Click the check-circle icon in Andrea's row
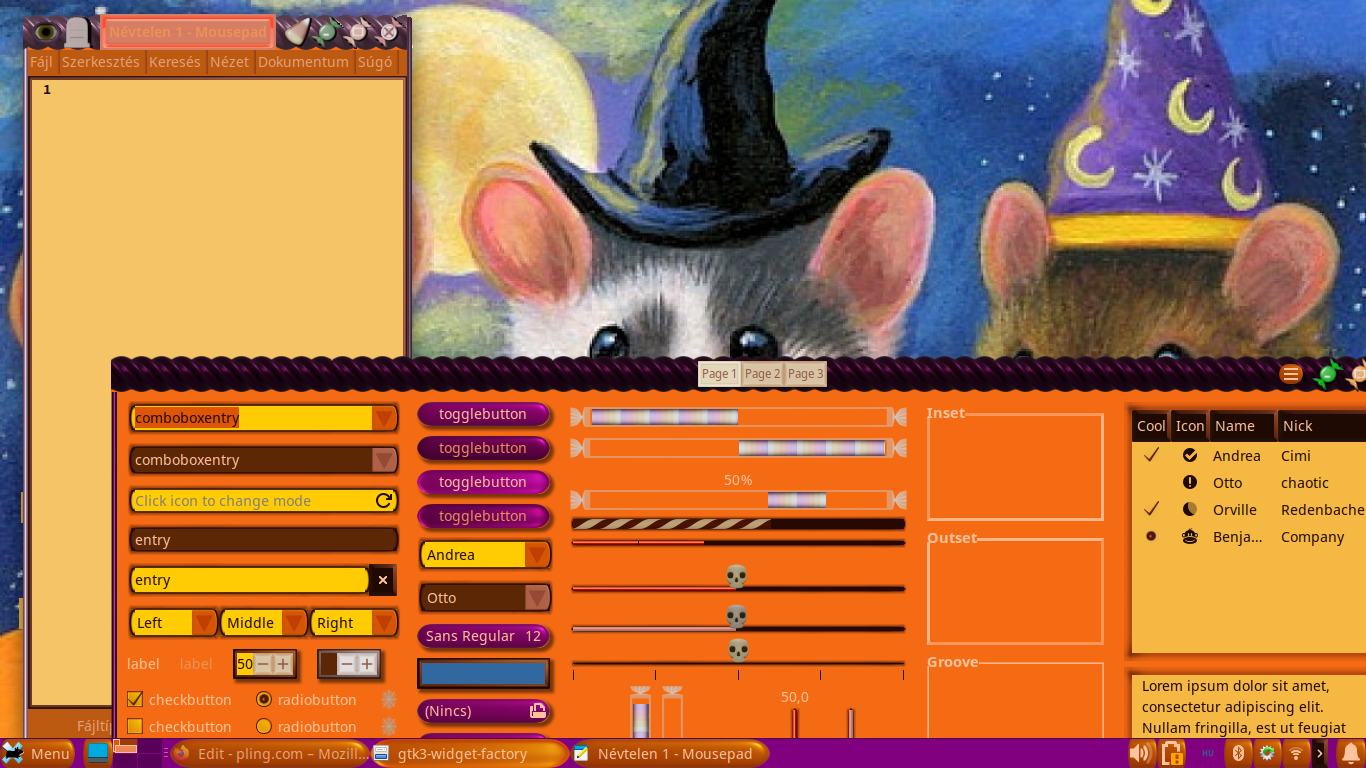Viewport: 1366px width, 768px height. 1190,455
